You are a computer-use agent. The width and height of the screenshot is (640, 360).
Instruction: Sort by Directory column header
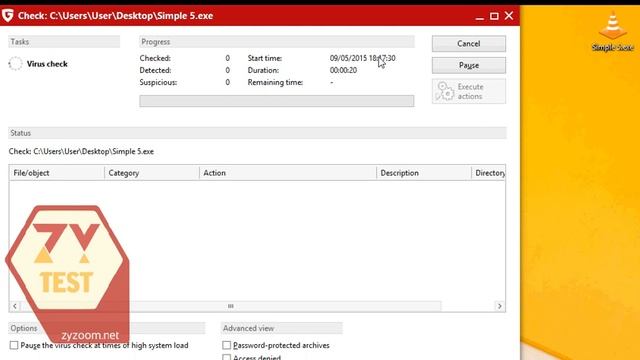489,173
